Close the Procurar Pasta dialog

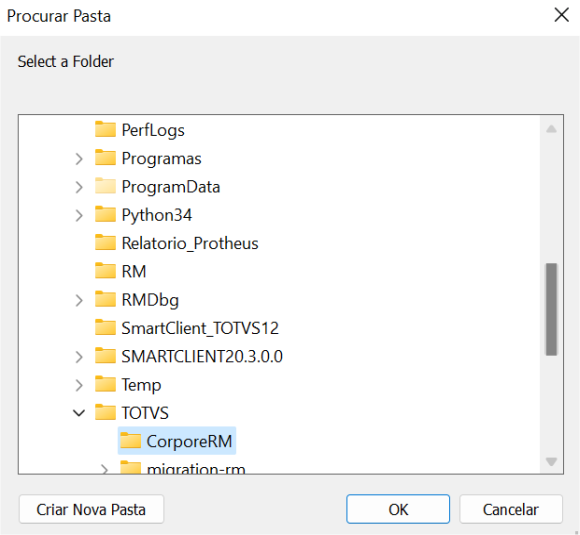562,15
